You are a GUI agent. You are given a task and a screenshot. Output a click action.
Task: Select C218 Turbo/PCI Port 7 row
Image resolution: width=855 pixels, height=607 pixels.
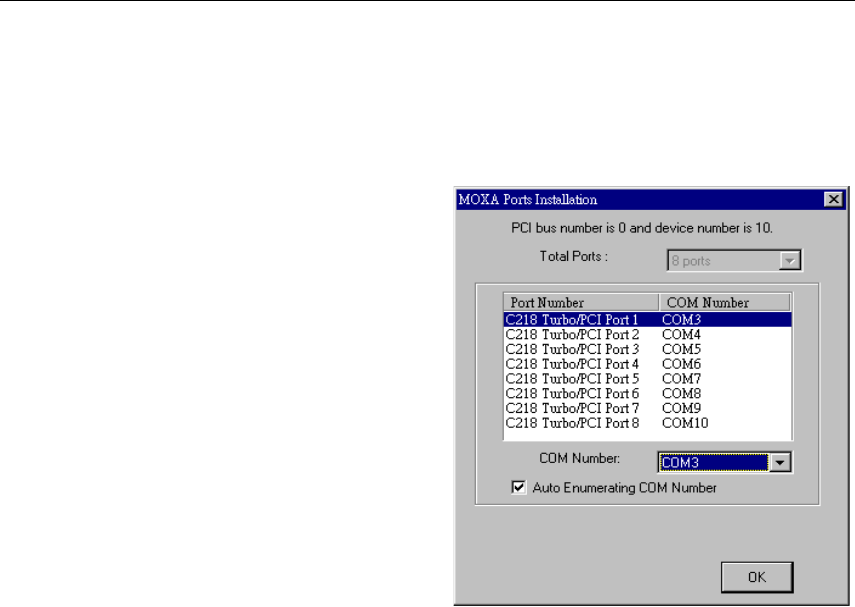(647, 408)
